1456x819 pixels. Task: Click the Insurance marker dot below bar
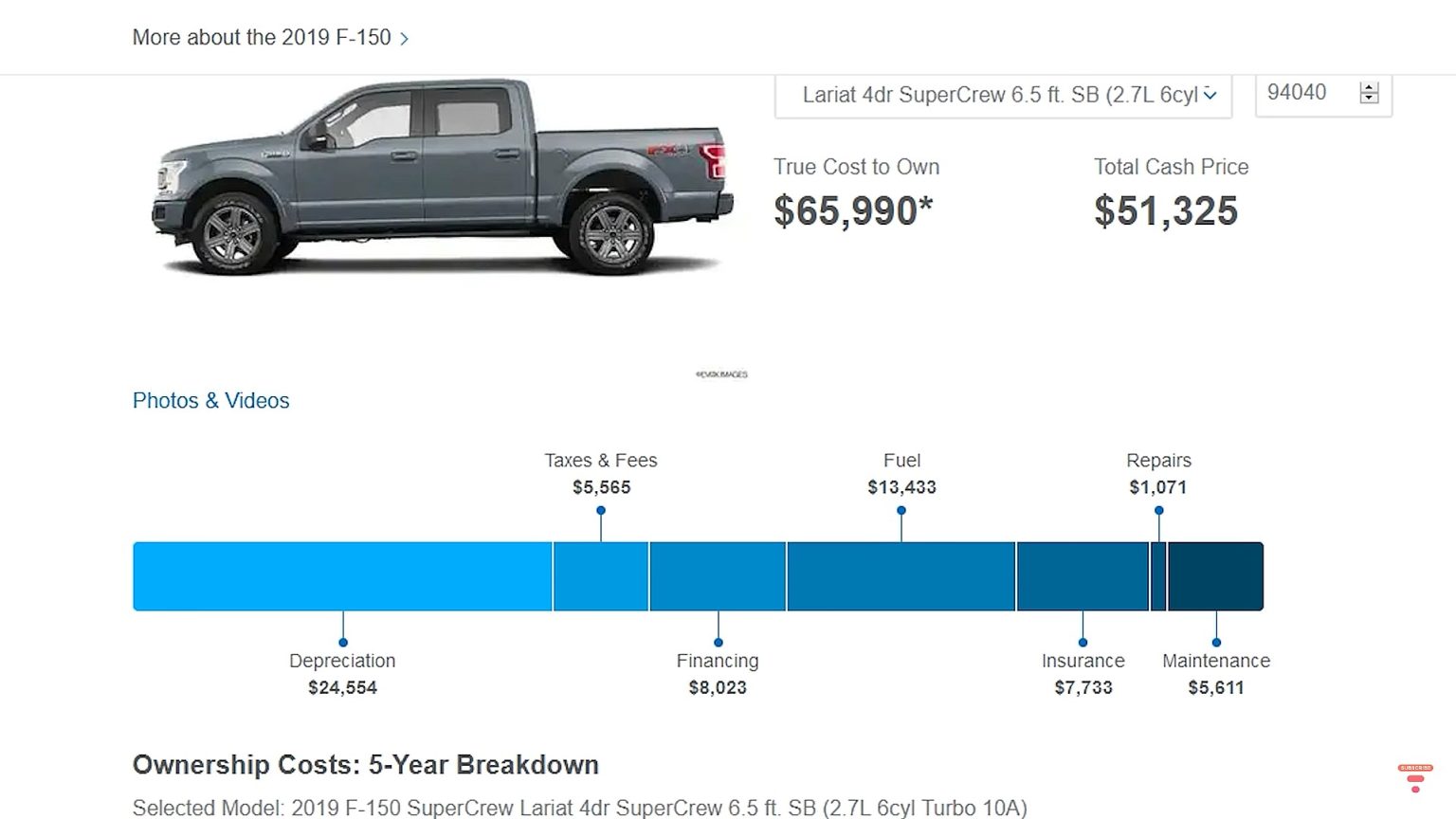coord(1083,643)
